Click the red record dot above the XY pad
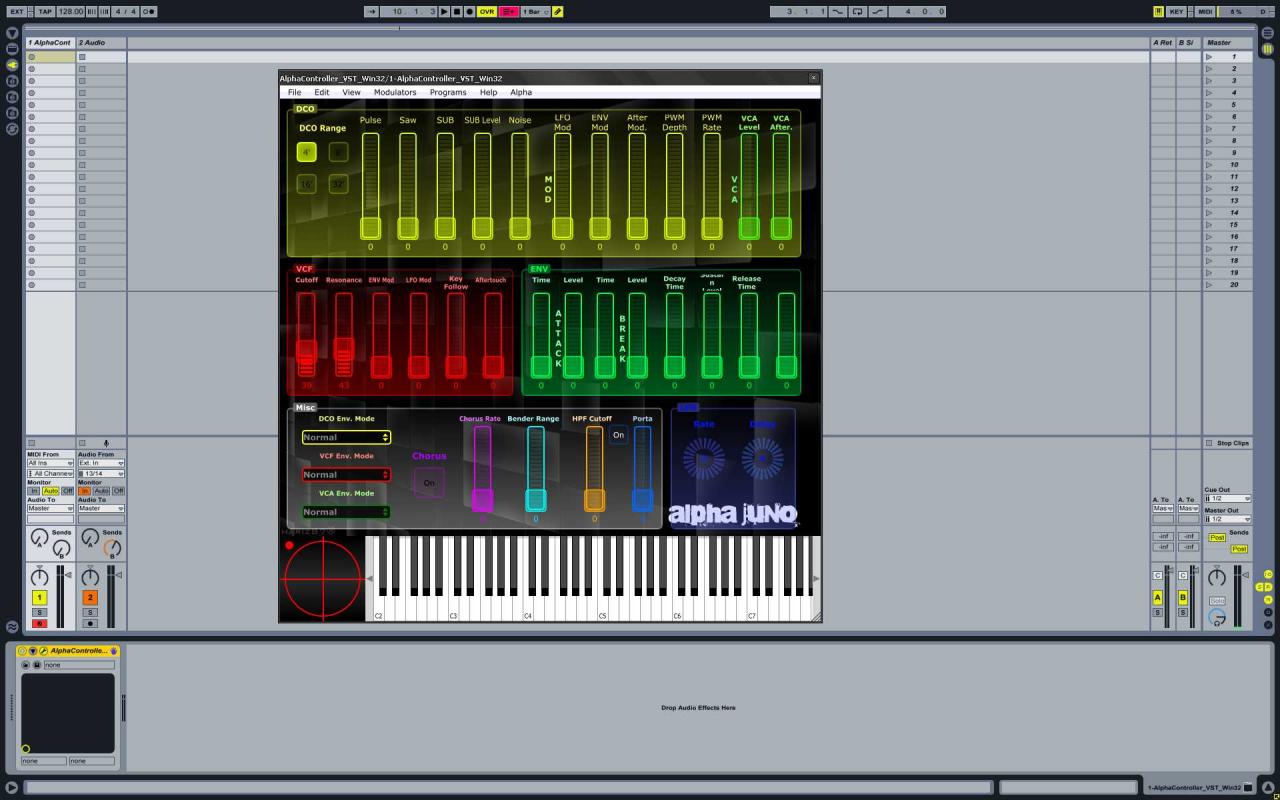The width and height of the screenshot is (1280, 800). 289,545
